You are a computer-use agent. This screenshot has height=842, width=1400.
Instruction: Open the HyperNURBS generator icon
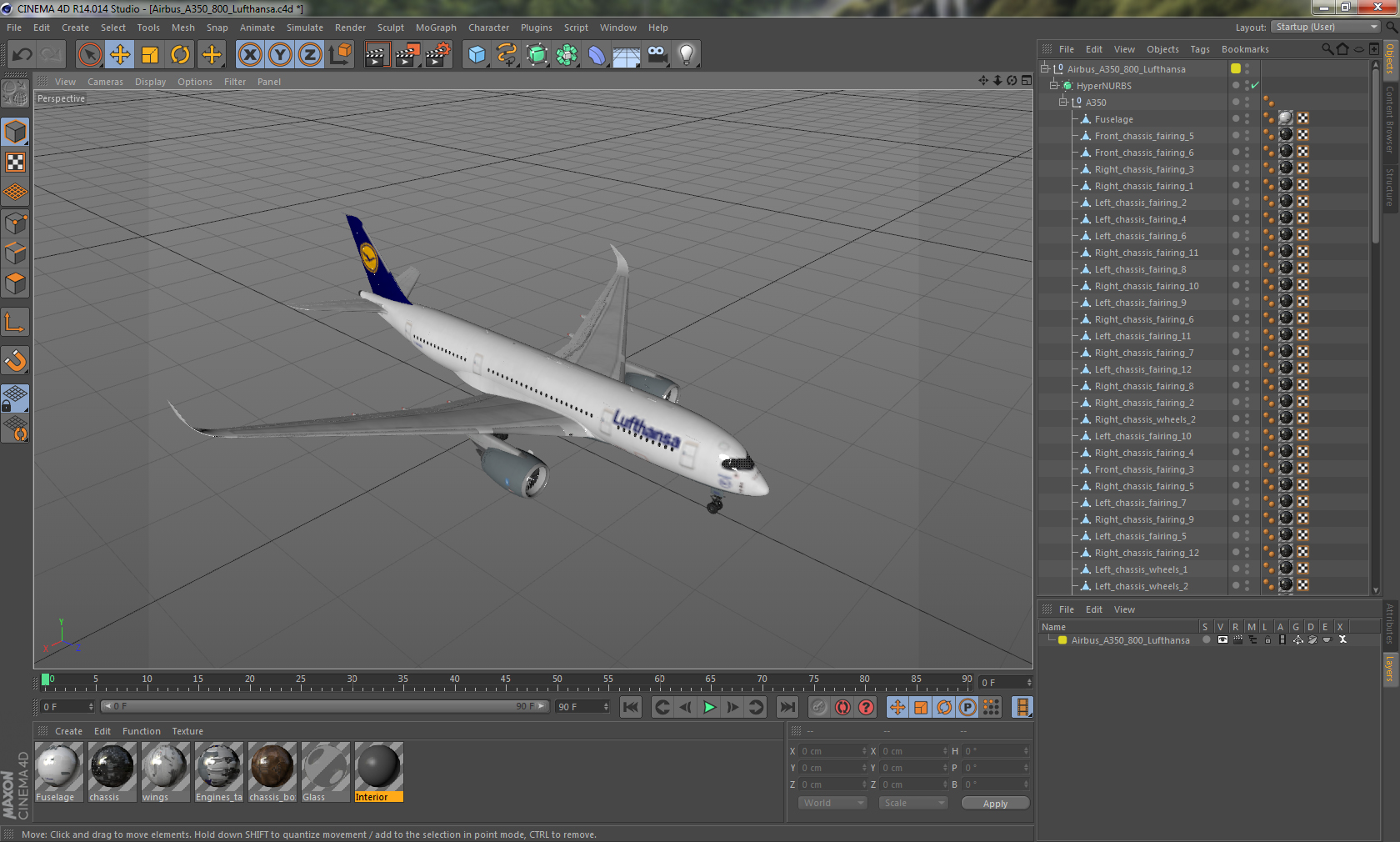(x=537, y=55)
